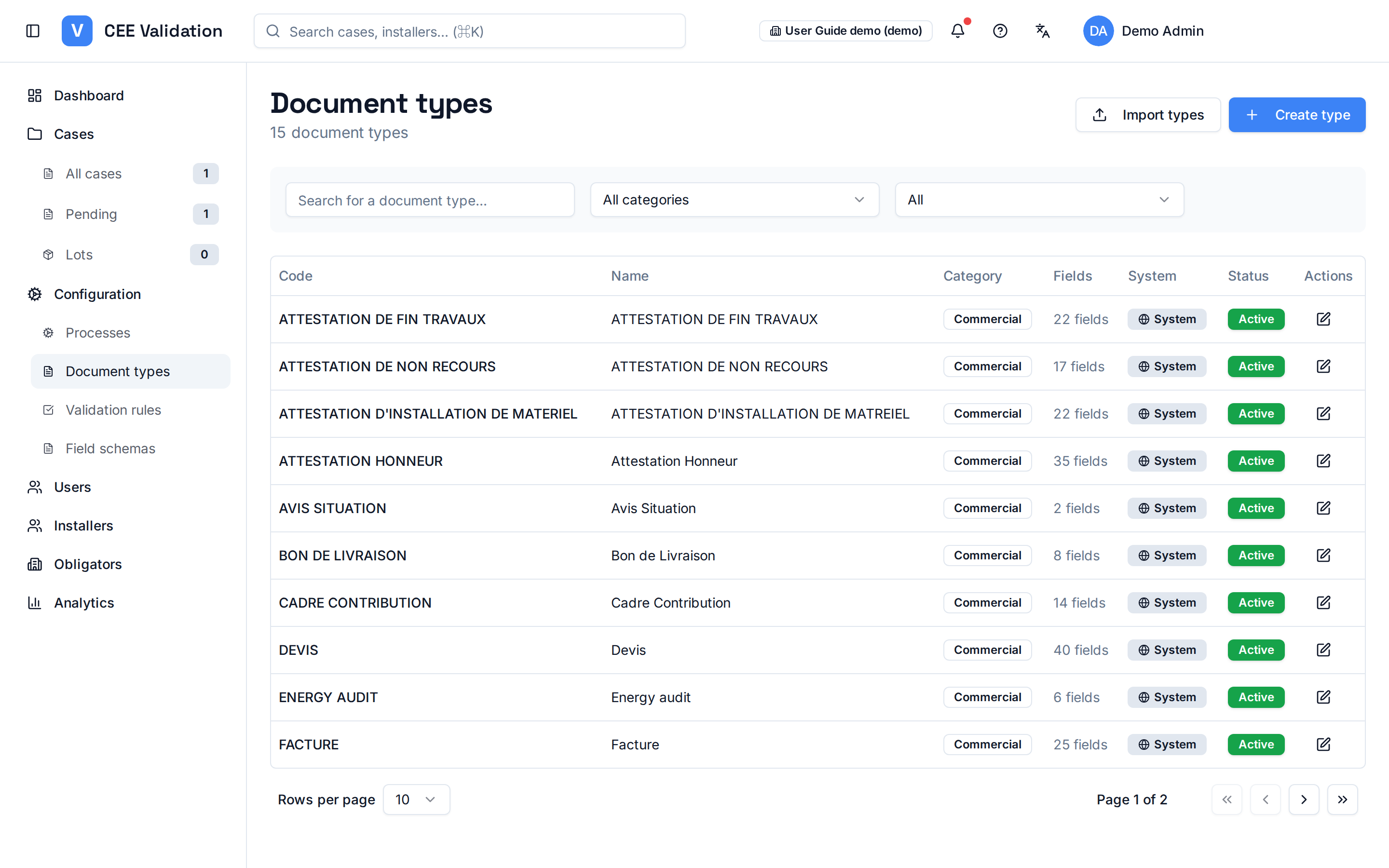
Task: Open the Obligators page
Action: 88,564
